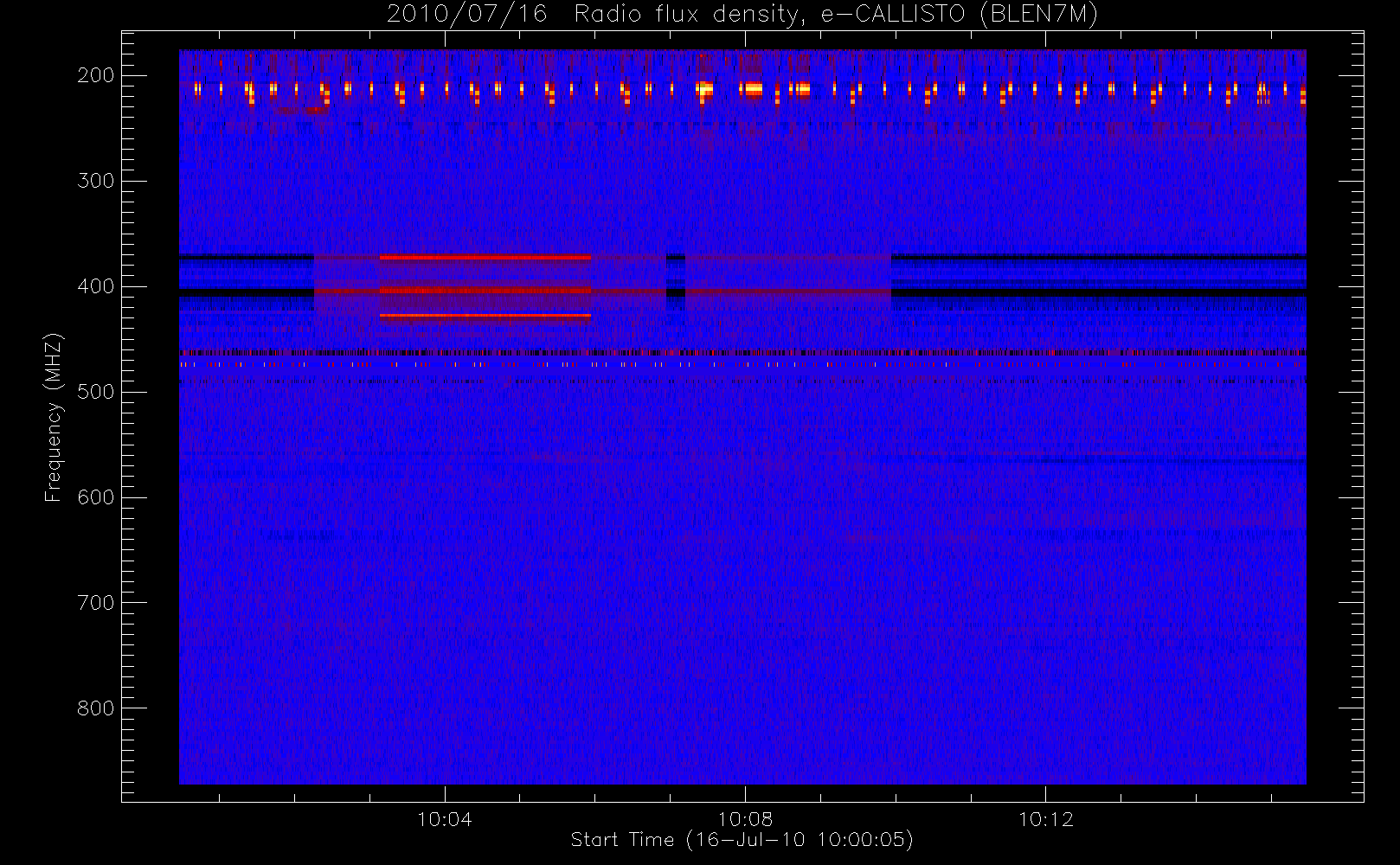The width and height of the screenshot is (1400, 865).
Task: Click the 300 frequency tick label
Action: pyautogui.click(x=96, y=181)
